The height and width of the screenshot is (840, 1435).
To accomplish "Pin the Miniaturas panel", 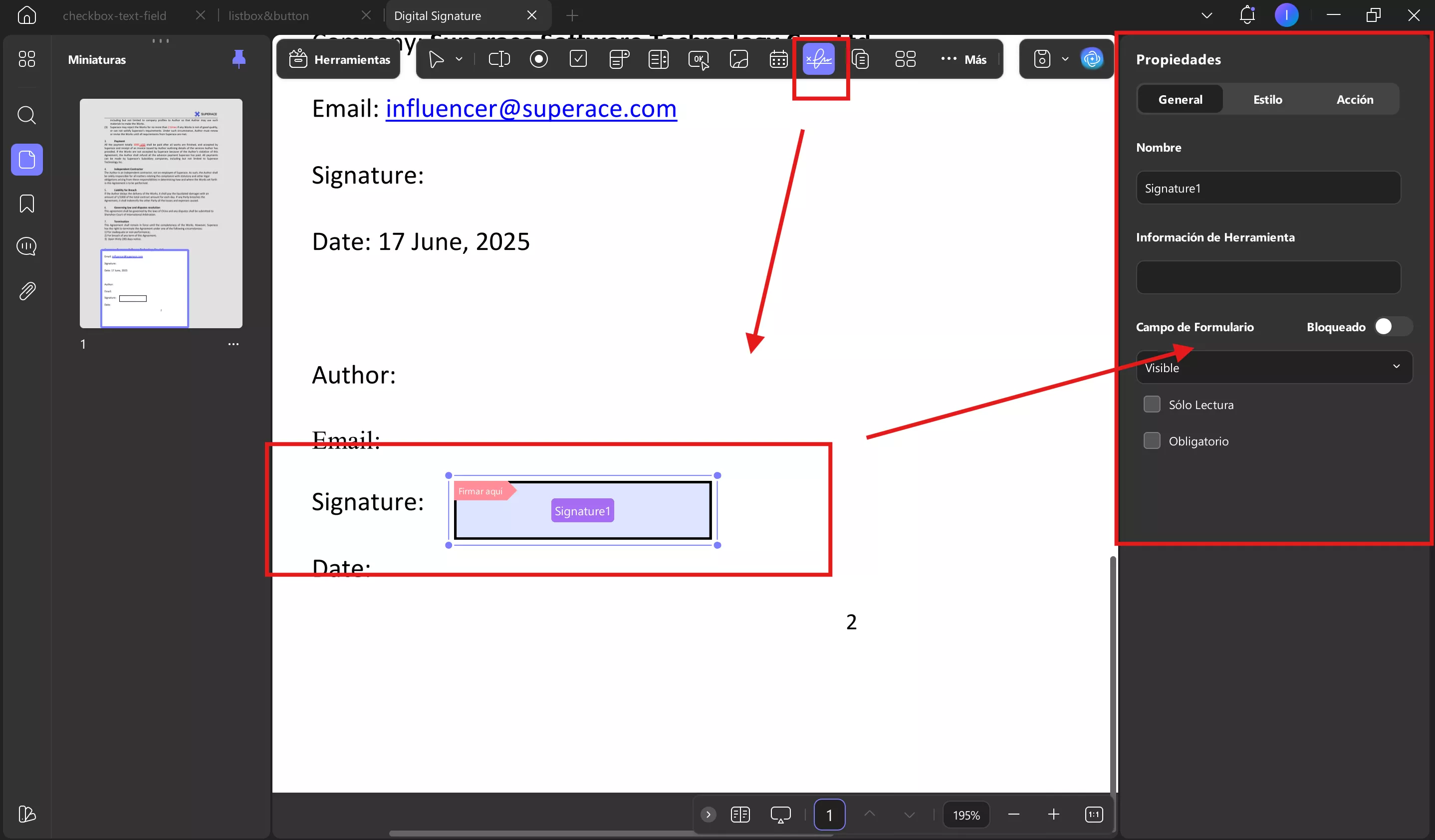I will [239, 59].
